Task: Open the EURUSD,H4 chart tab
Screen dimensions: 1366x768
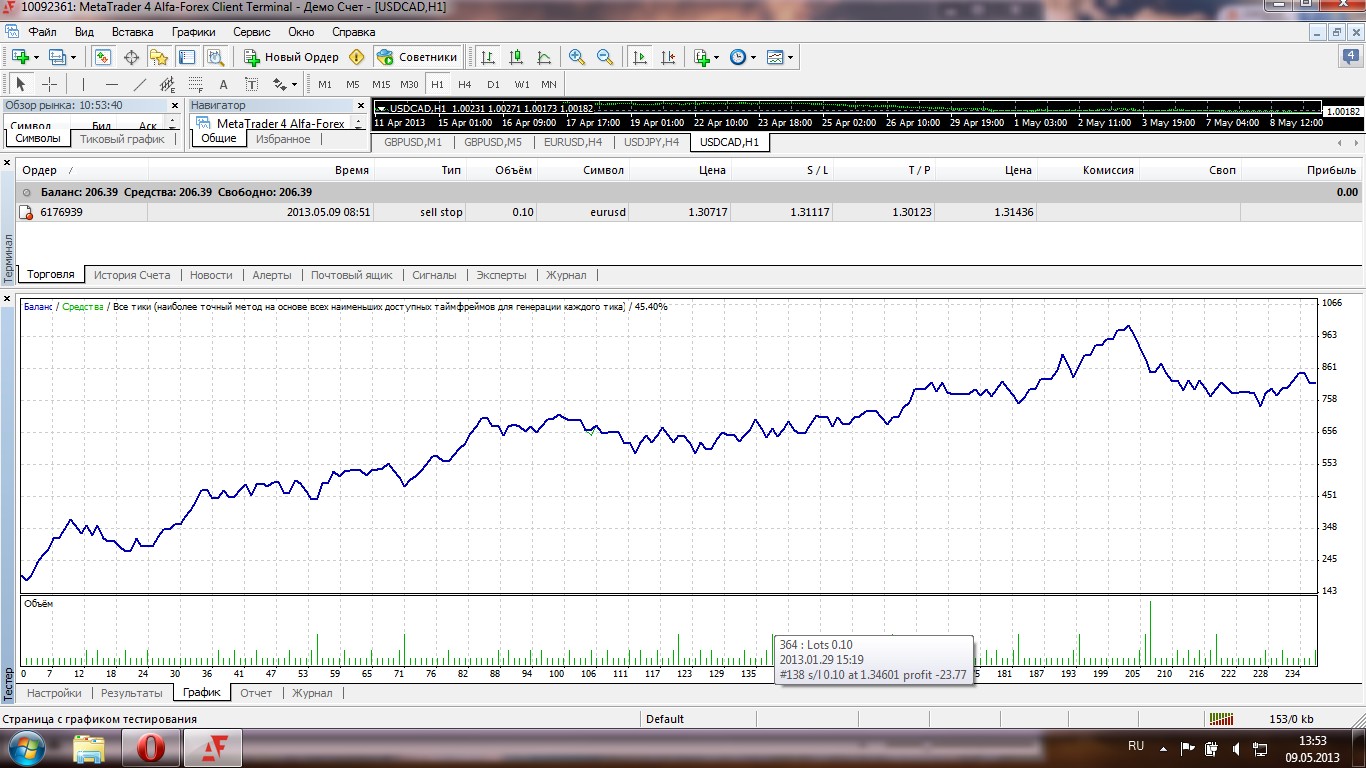Action: point(573,142)
